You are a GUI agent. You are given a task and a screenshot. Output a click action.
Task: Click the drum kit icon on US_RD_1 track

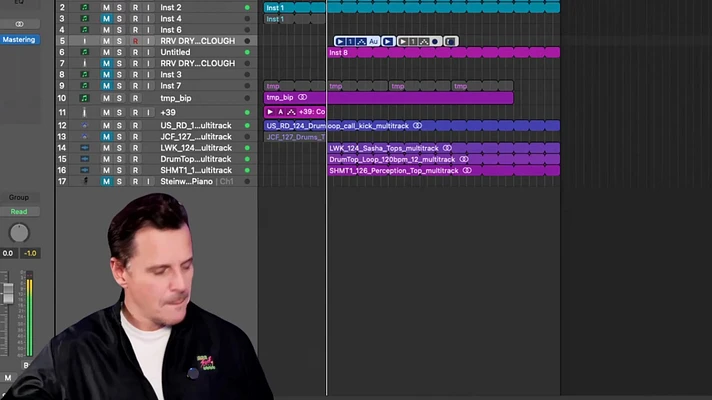84,125
